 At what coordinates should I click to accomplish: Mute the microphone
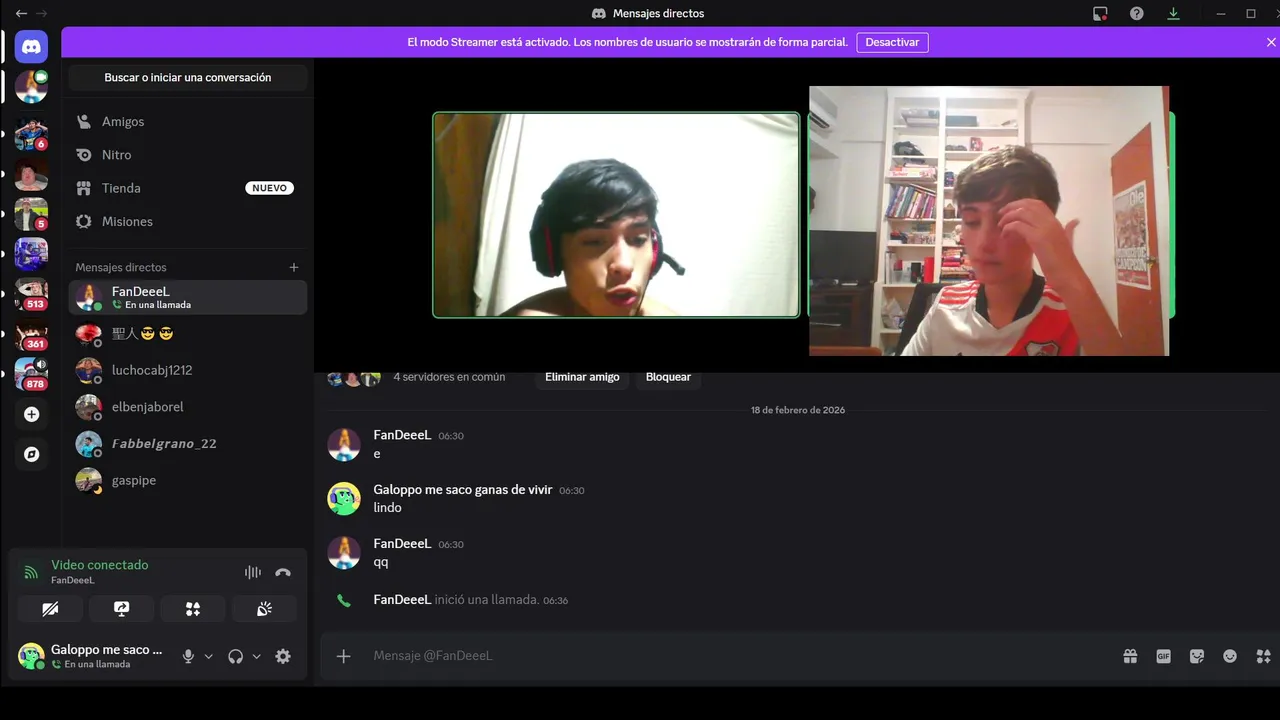click(188, 656)
